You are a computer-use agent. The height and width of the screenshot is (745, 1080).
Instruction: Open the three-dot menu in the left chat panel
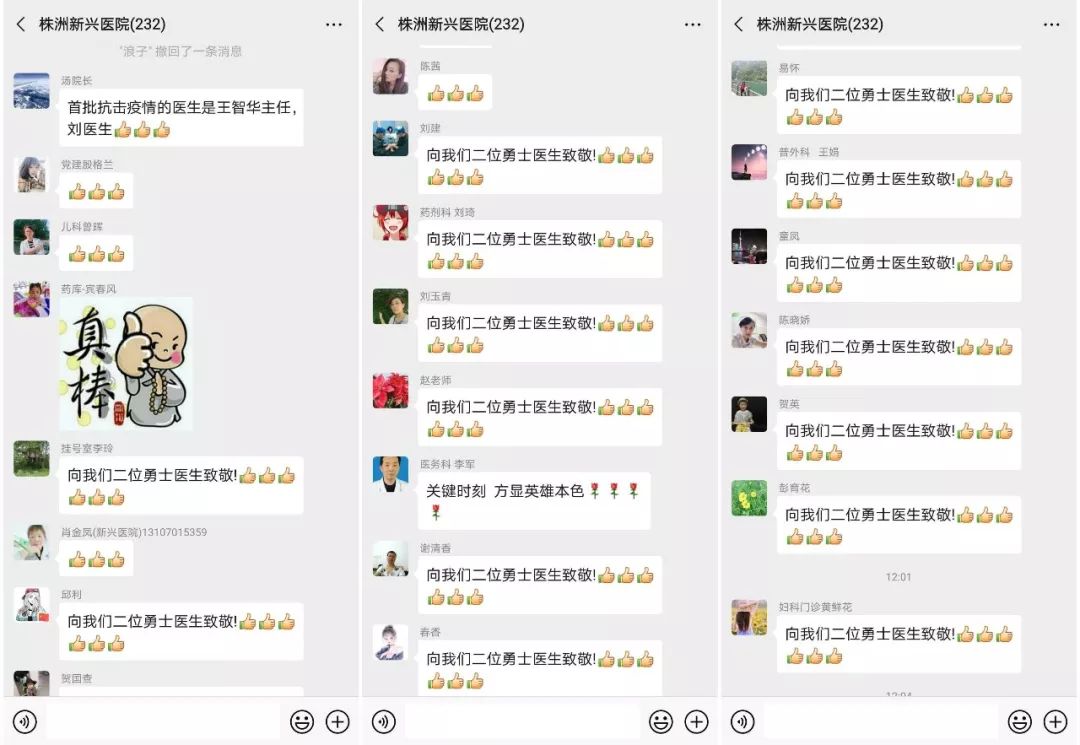(333, 25)
